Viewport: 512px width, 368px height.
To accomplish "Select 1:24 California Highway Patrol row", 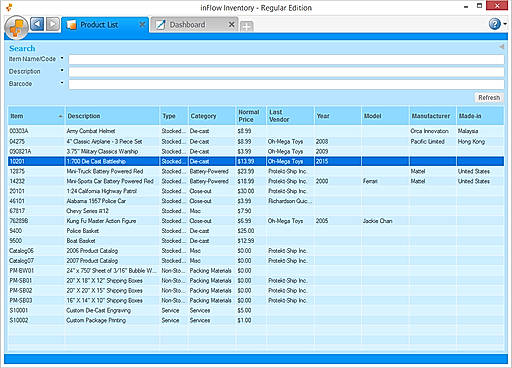I will 256,191.
